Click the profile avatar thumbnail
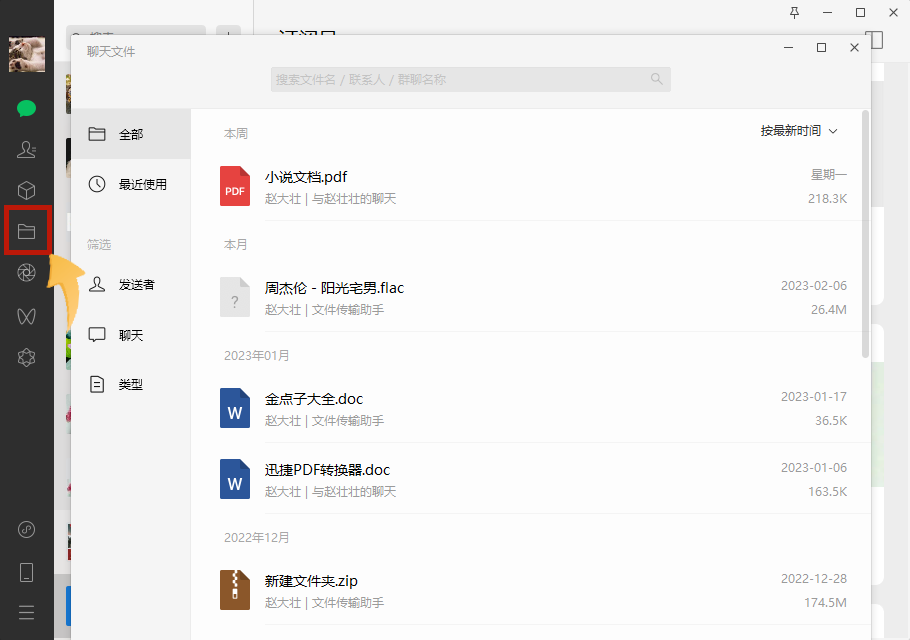This screenshot has height=640, width=910. pyautogui.click(x=27, y=55)
